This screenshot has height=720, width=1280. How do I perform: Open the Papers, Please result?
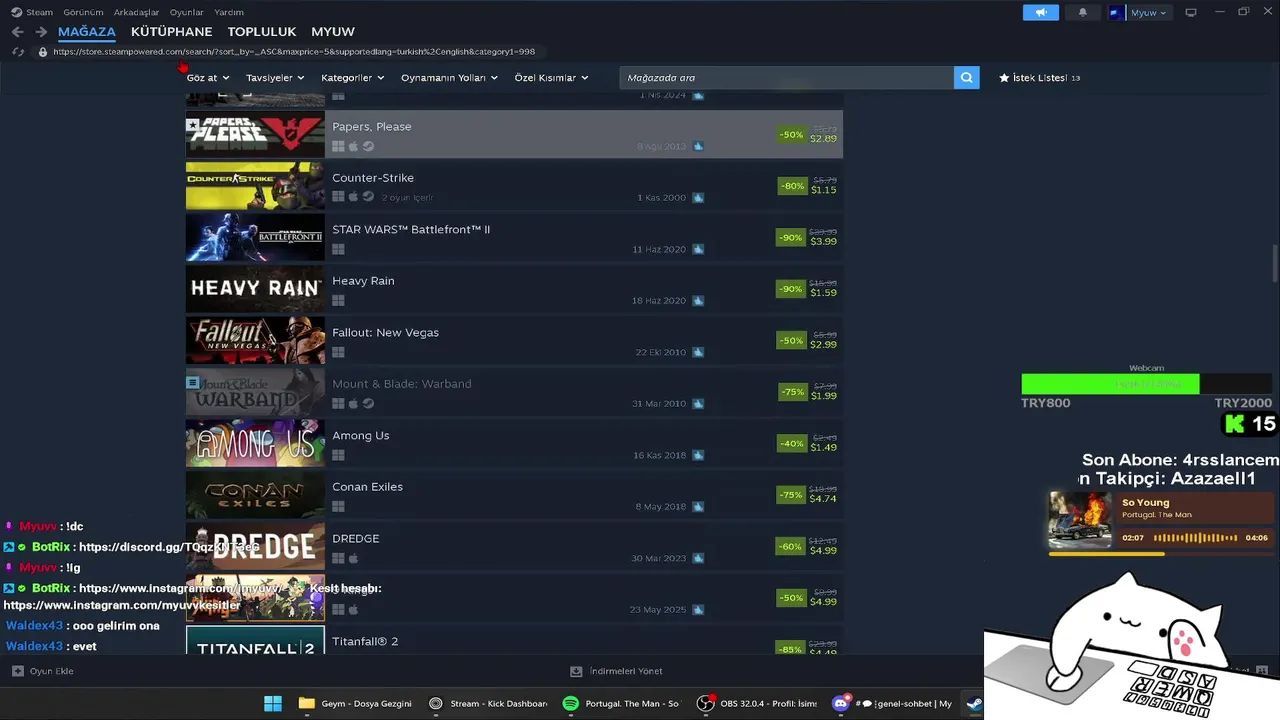pyautogui.click(x=514, y=134)
